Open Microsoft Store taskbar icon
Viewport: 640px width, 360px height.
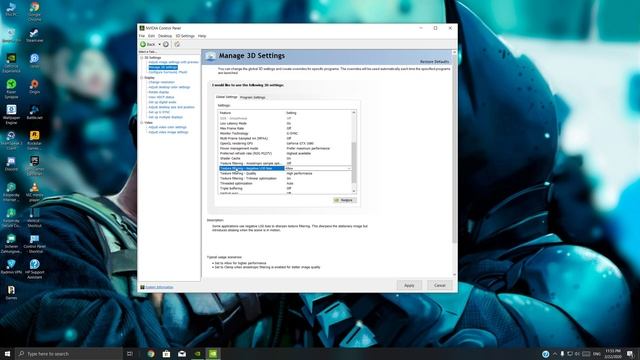point(166,354)
